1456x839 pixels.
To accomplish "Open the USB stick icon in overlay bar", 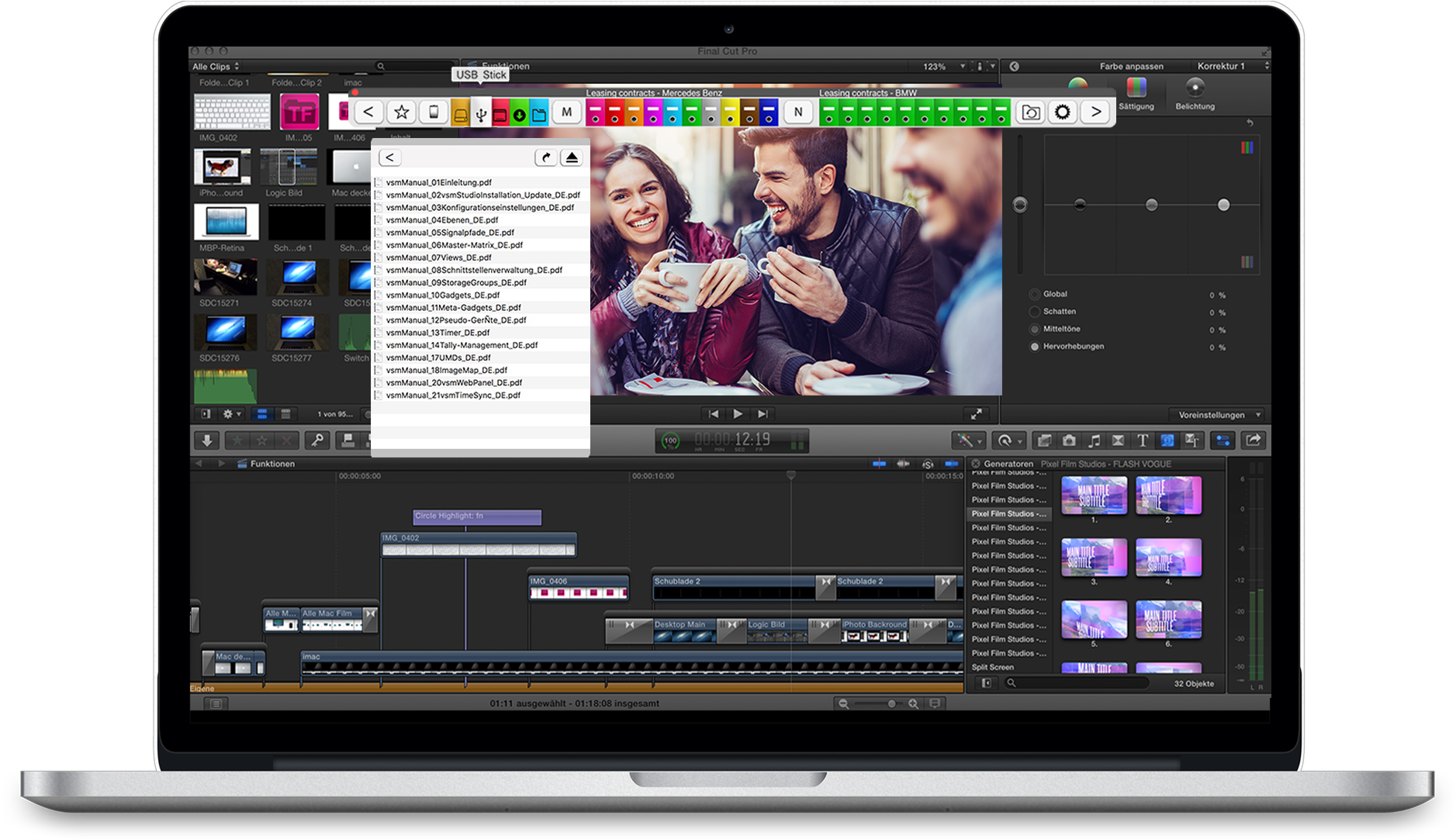I will 481,113.
